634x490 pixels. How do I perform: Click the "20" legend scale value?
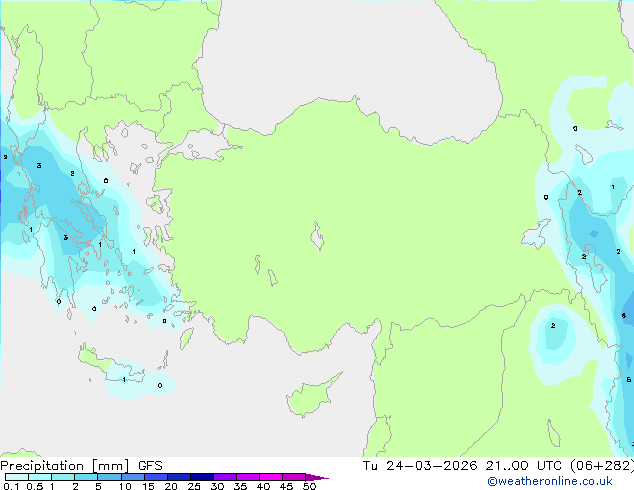click(x=171, y=486)
